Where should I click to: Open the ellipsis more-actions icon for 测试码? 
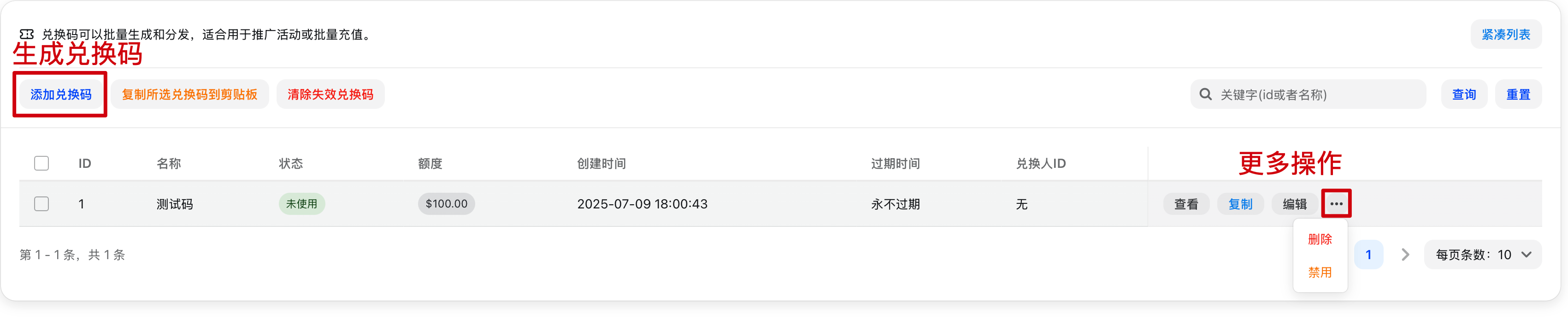[x=1337, y=204]
